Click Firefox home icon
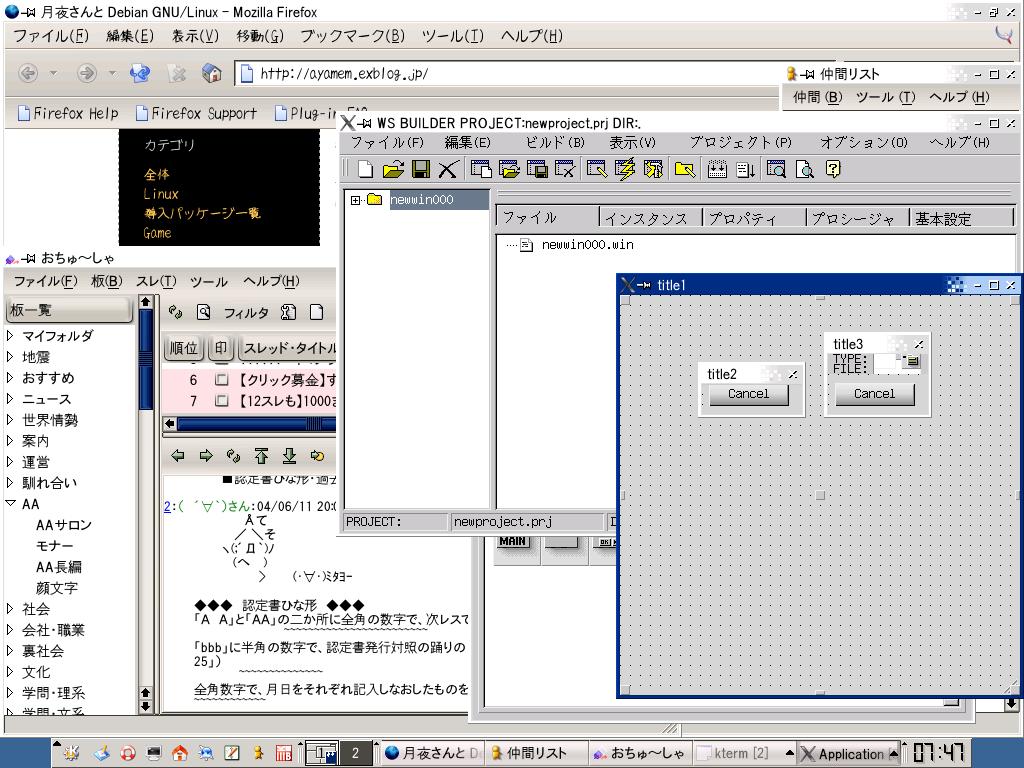 [212, 73]
